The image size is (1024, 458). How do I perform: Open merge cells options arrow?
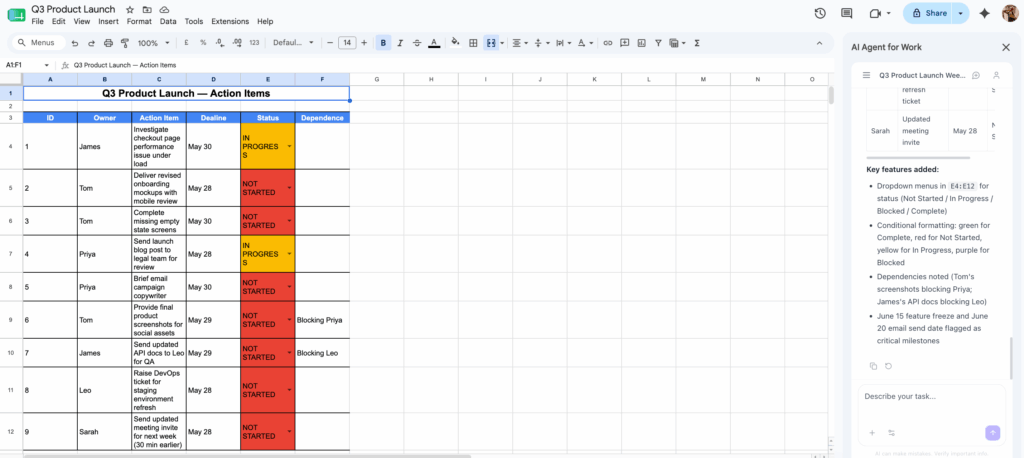(x=502, y=43)
